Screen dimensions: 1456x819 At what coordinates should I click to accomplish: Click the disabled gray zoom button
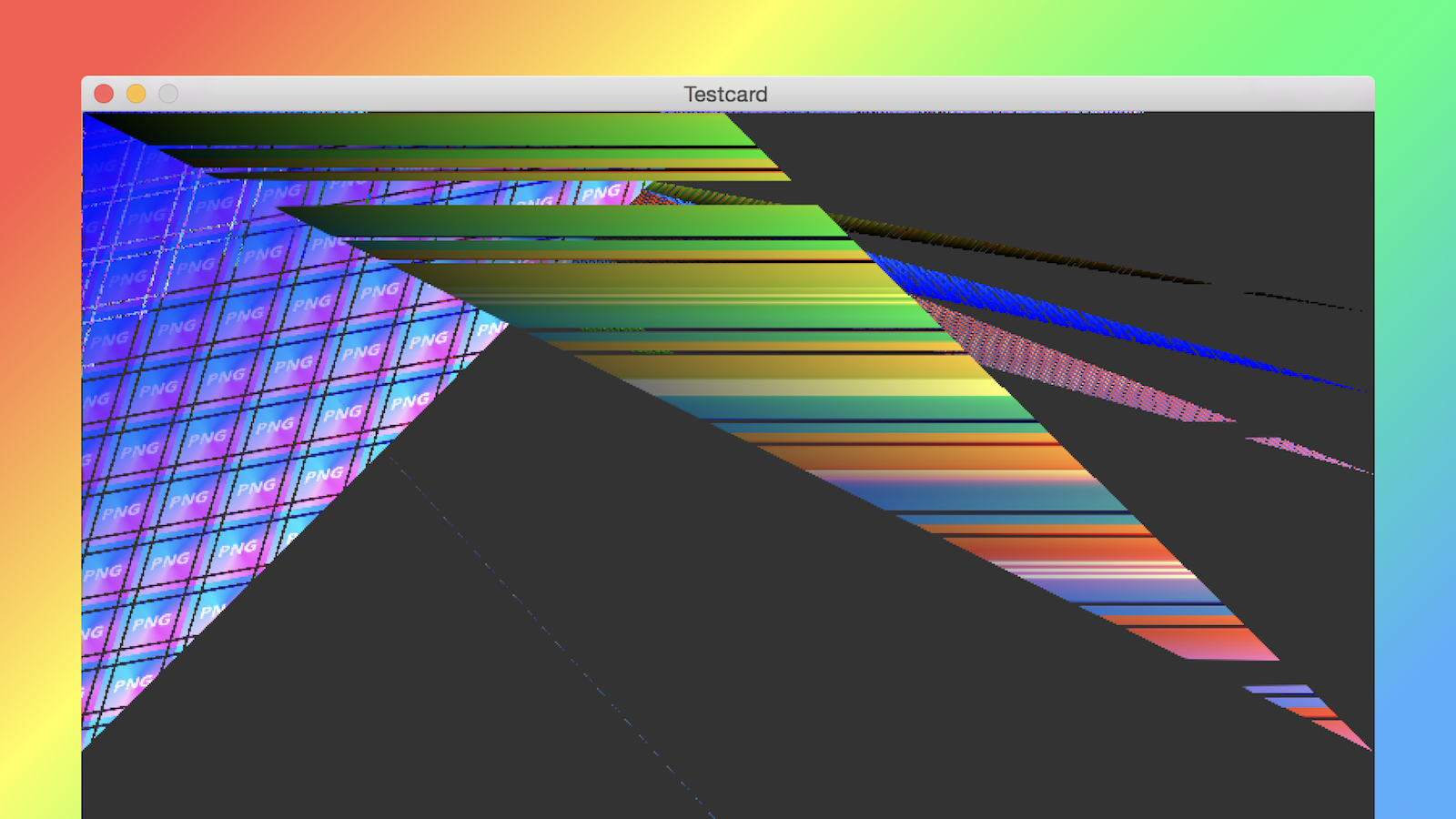click(x=168, y=94)
